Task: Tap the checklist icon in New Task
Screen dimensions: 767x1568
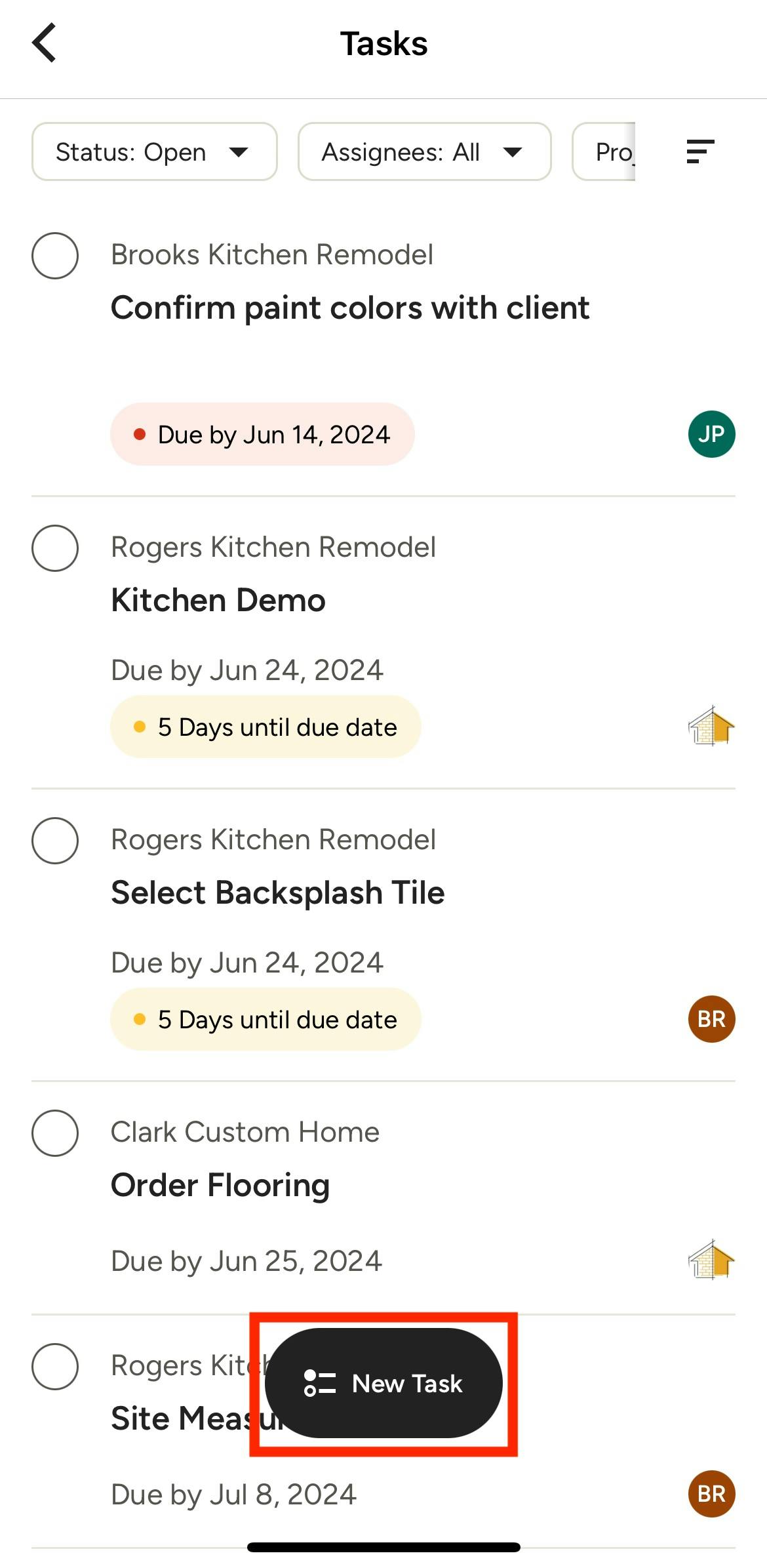Action: coord(320,1383)
